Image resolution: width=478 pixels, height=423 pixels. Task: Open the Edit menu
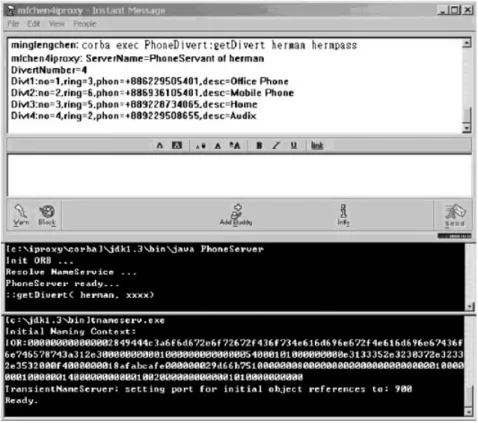pos(34,24)
